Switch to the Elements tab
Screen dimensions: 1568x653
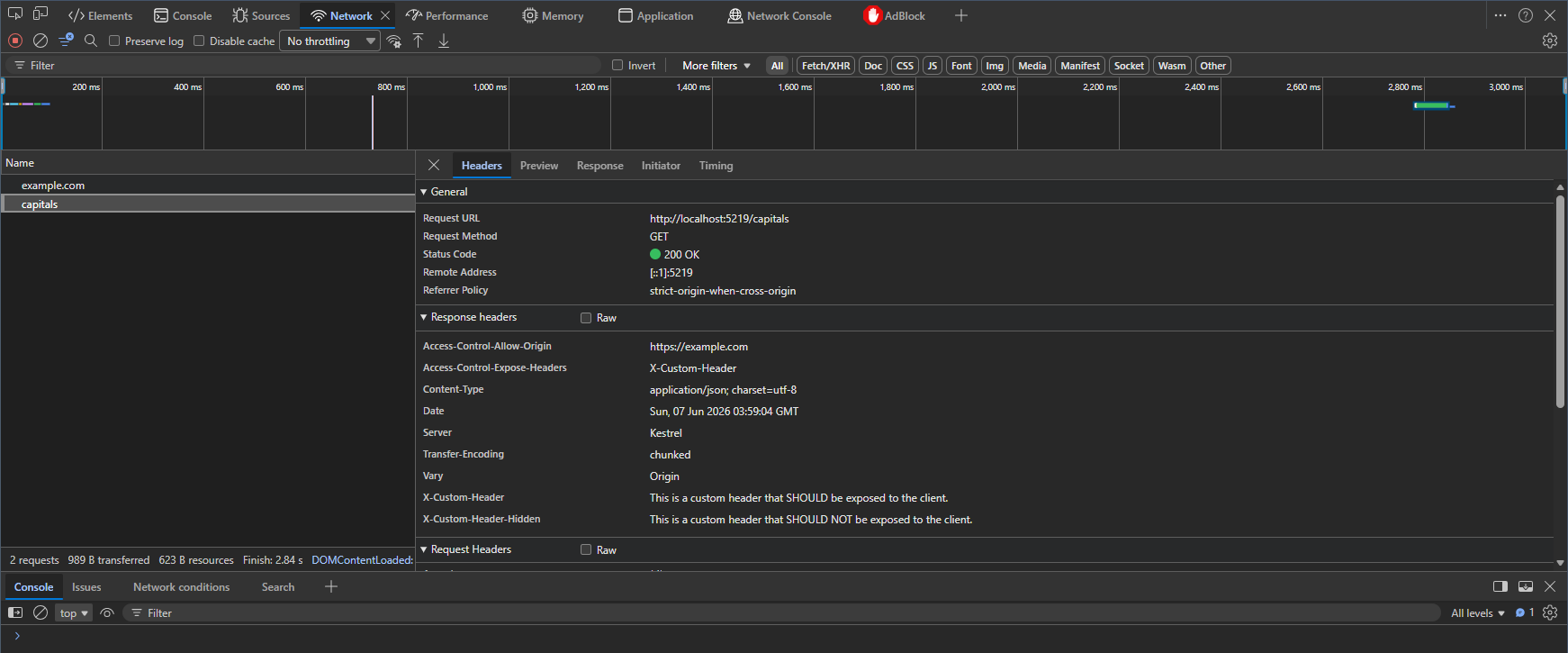(x=101, y=15)
